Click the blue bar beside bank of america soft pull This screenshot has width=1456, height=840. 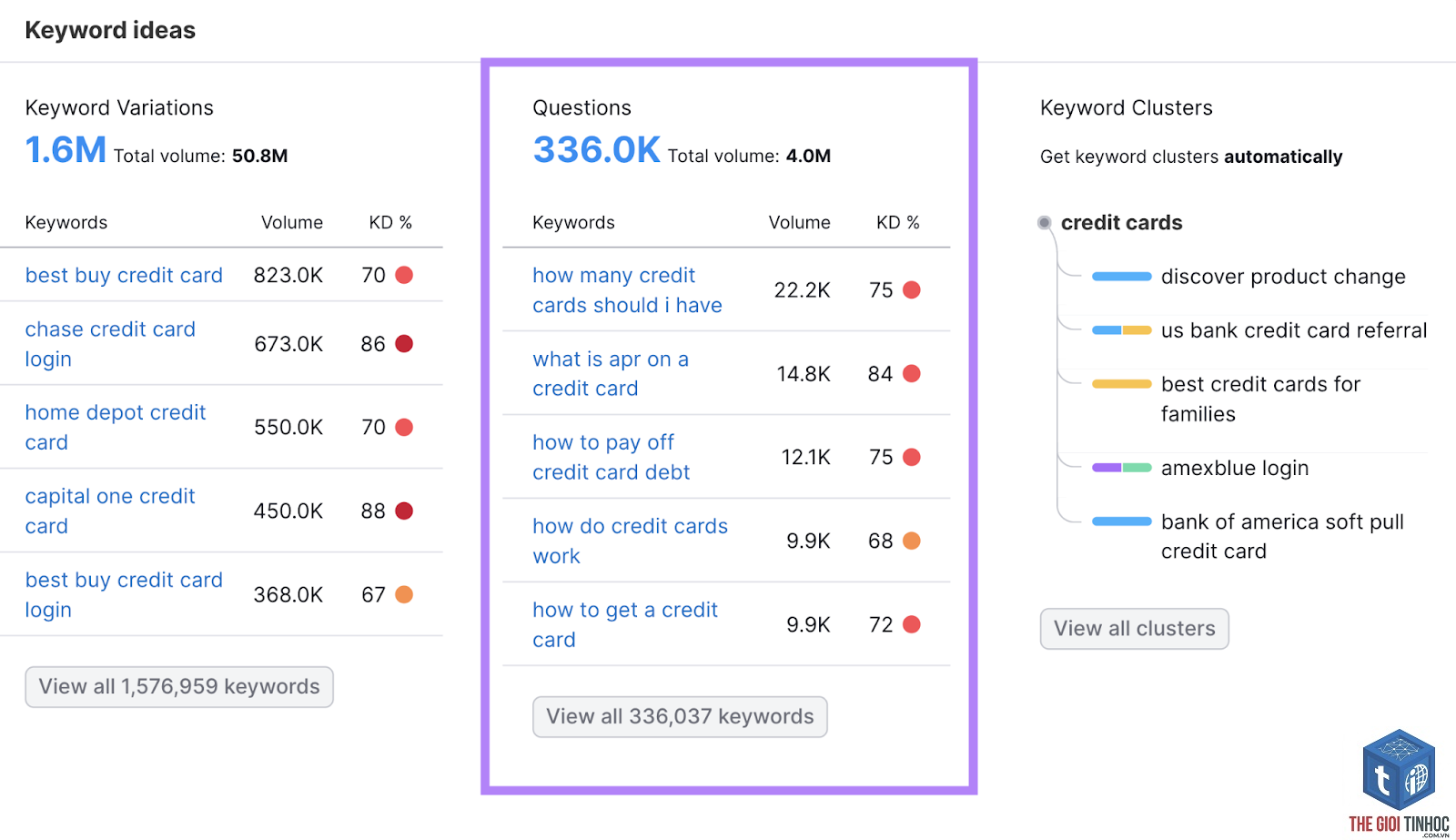(x=1121, y=521)
